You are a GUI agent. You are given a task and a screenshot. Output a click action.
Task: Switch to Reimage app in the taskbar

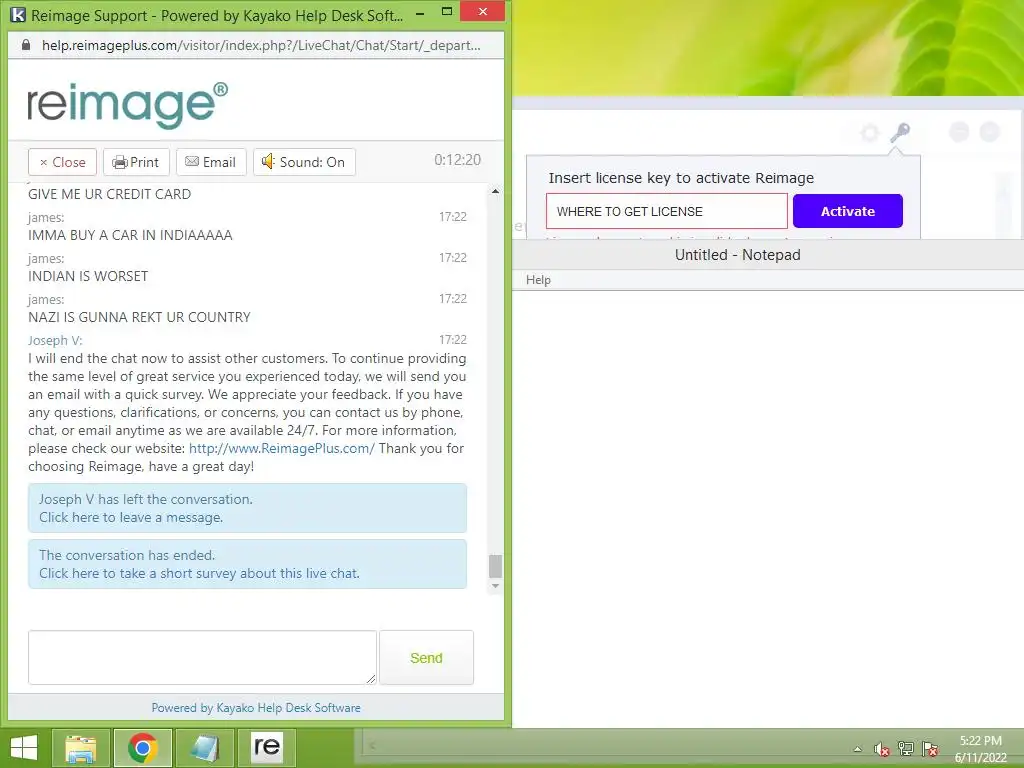click(x=267, y=748)
